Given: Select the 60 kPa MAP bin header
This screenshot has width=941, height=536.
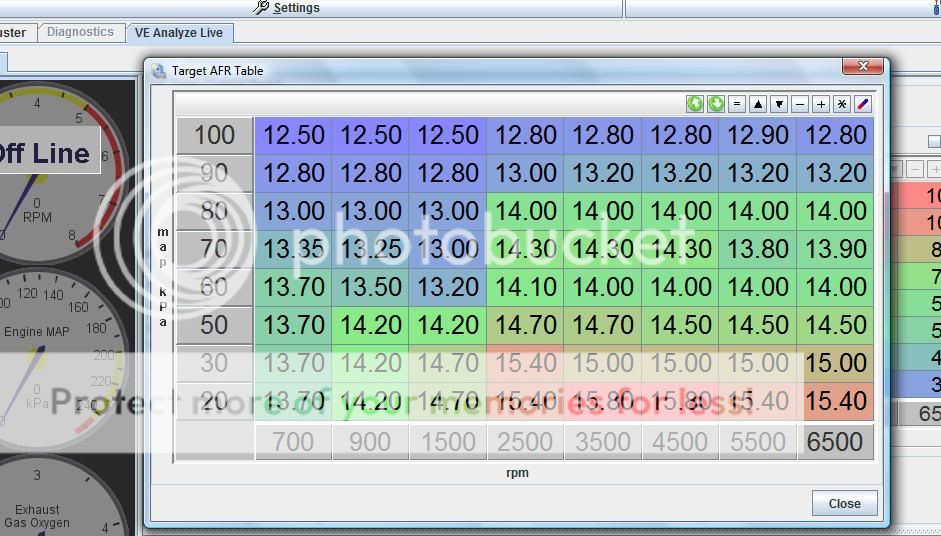Looking at the screenshot, I should pyautogui.click(x=214, y=287).
